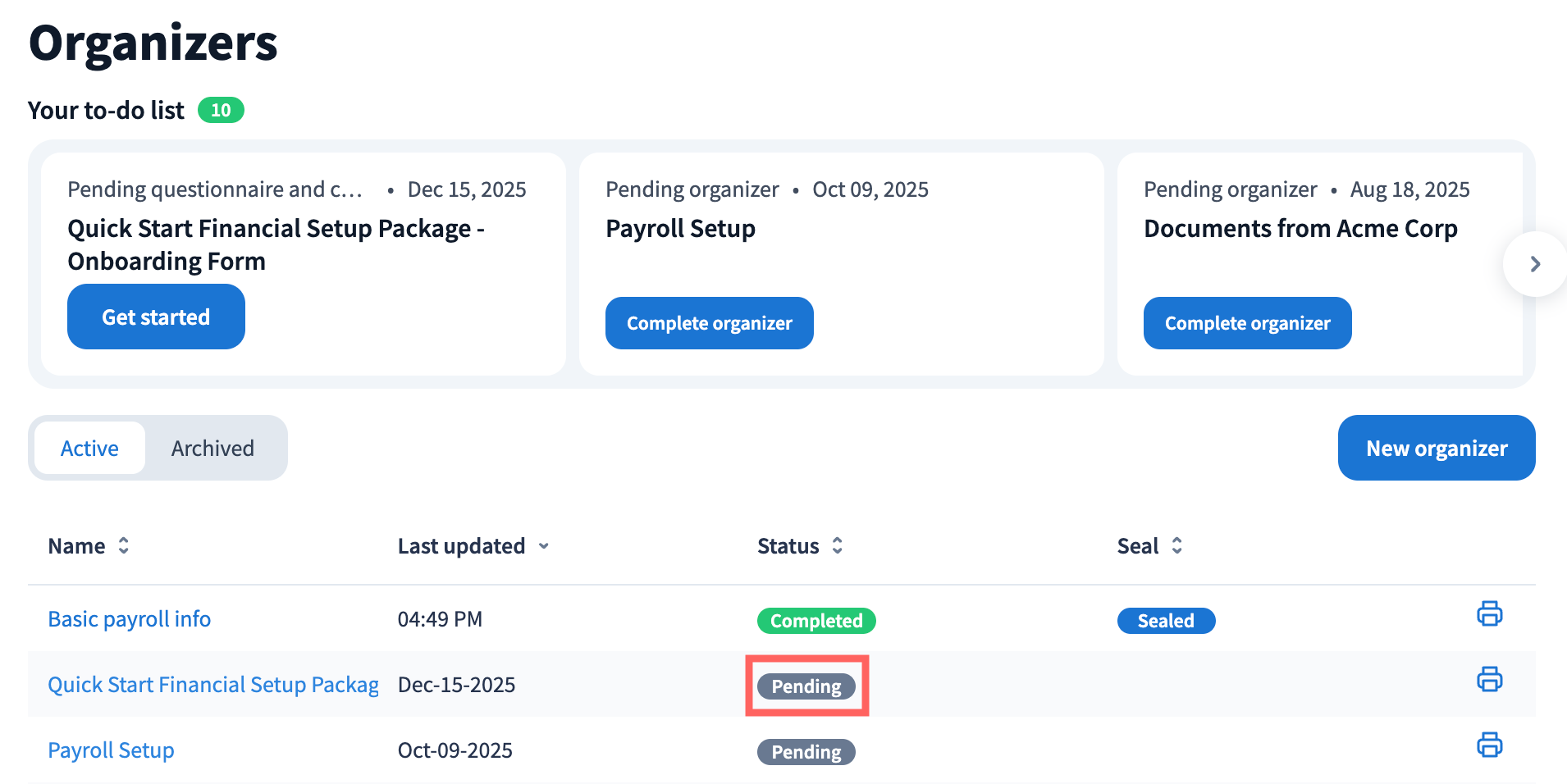1567x784 pixels.
Task: Click Quick Start Financial Setup Package card title
Action: pyautogui.click(x=276, y=244)
